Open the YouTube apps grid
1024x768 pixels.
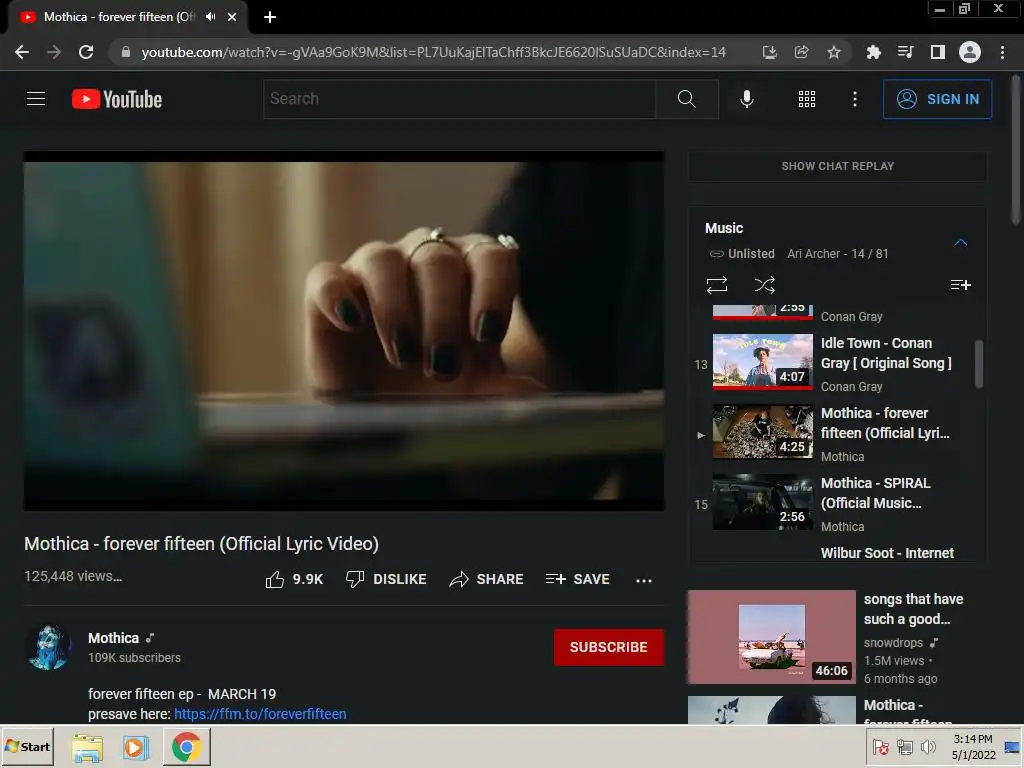(807, 99)
